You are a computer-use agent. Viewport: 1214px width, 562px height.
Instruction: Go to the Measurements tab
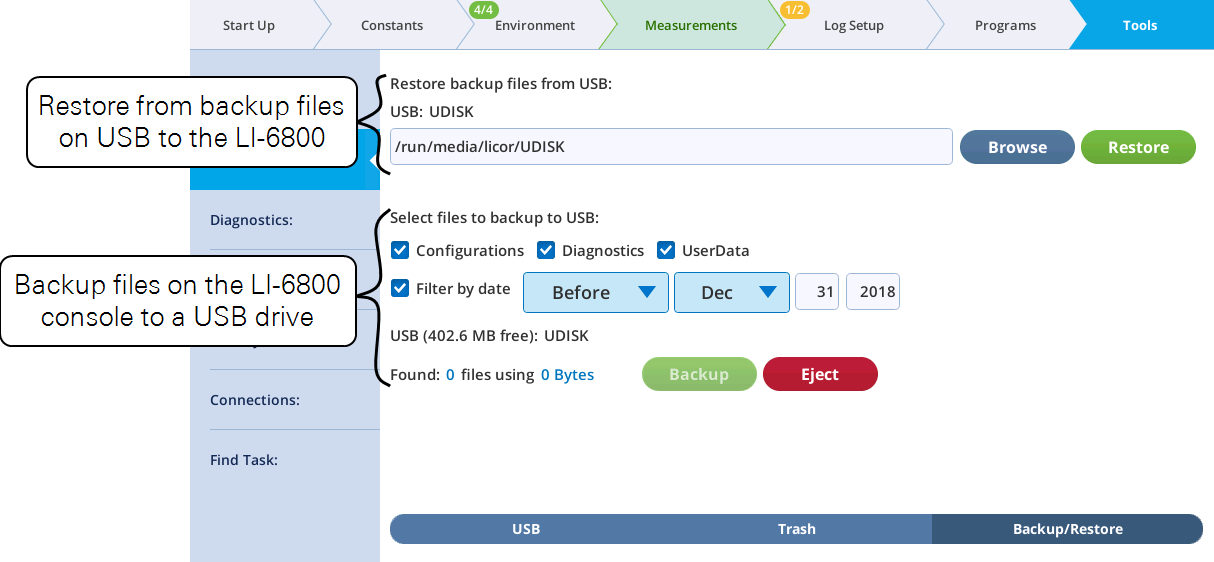click(x=691, y=25)
